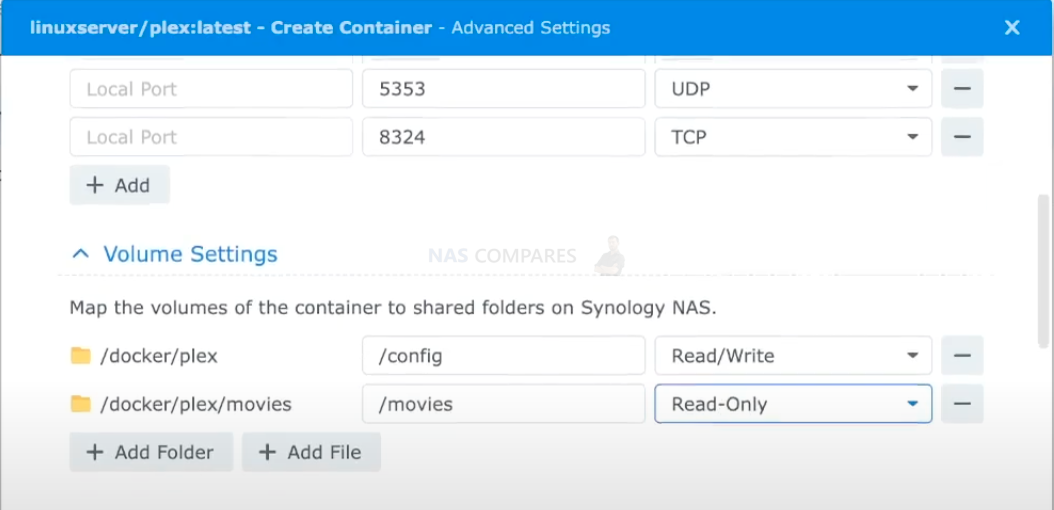The width and height of the screenshot is (1054, 510).
Task: Click folder icon beside /docker/plex /config row
Action: 81,355
